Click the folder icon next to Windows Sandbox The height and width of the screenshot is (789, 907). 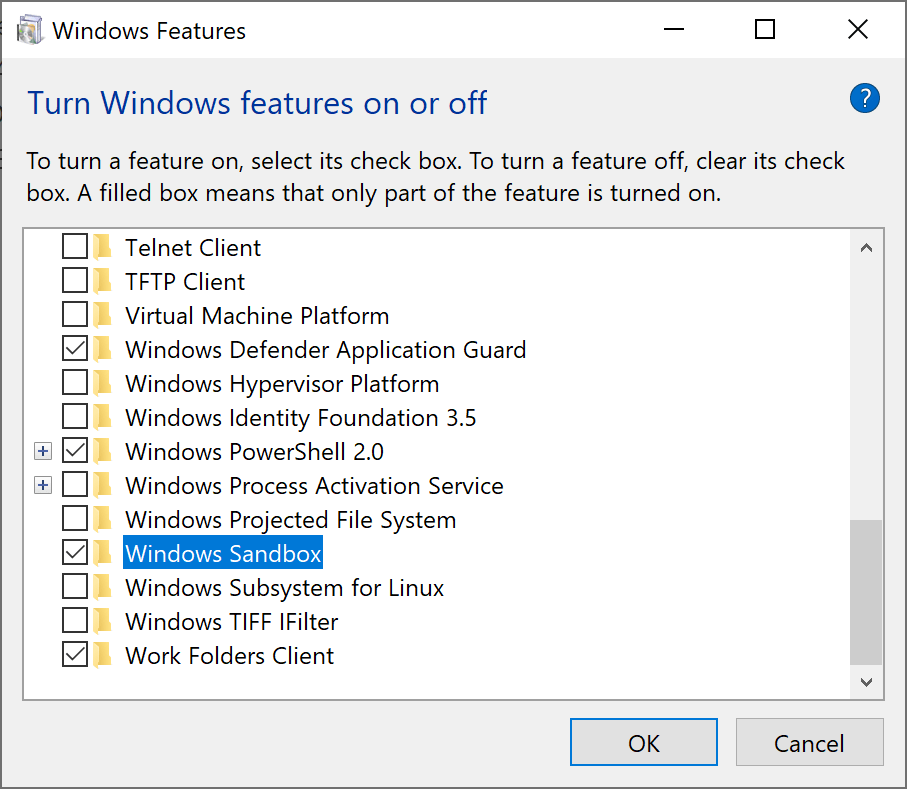[x=103, y=553]
